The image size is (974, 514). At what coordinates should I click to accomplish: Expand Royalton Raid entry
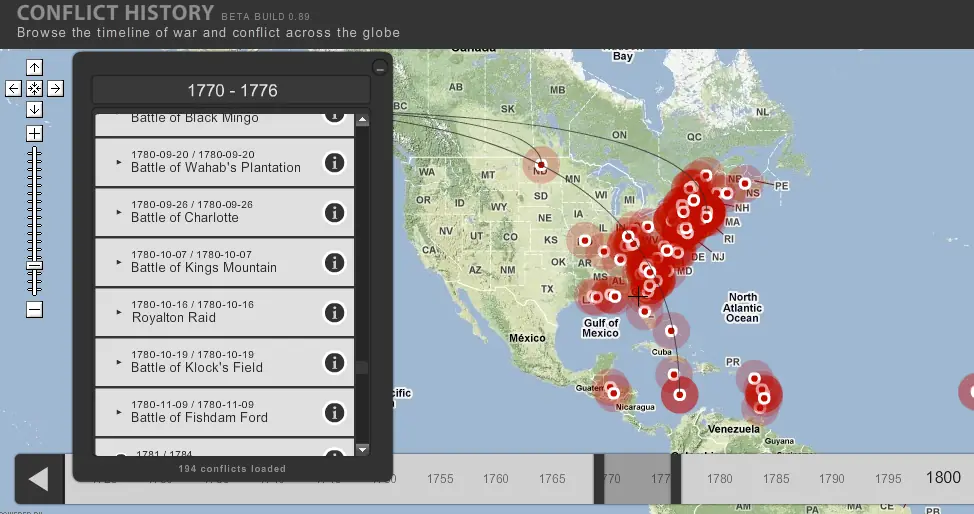(119, 312)
